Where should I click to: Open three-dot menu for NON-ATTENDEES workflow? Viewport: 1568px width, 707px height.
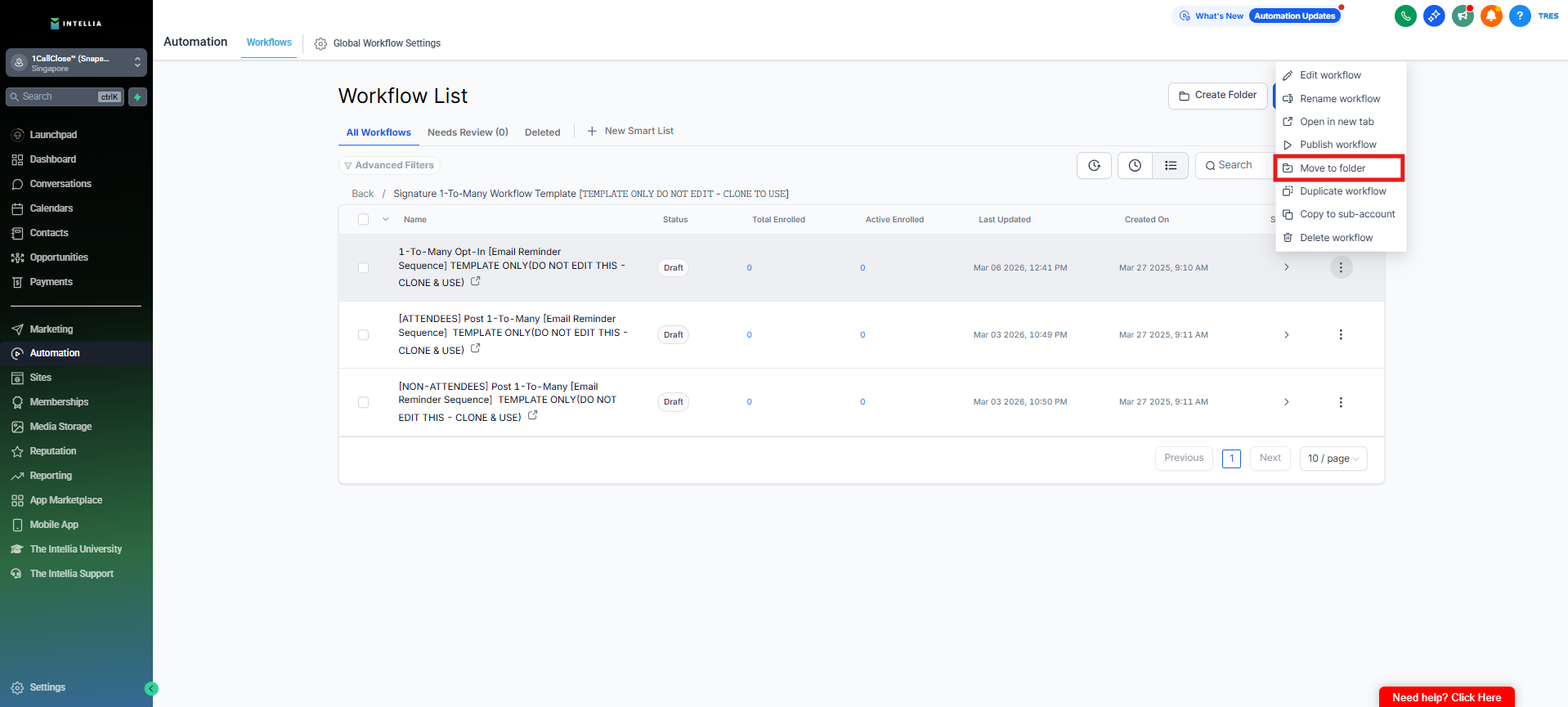pos(1341,402)
